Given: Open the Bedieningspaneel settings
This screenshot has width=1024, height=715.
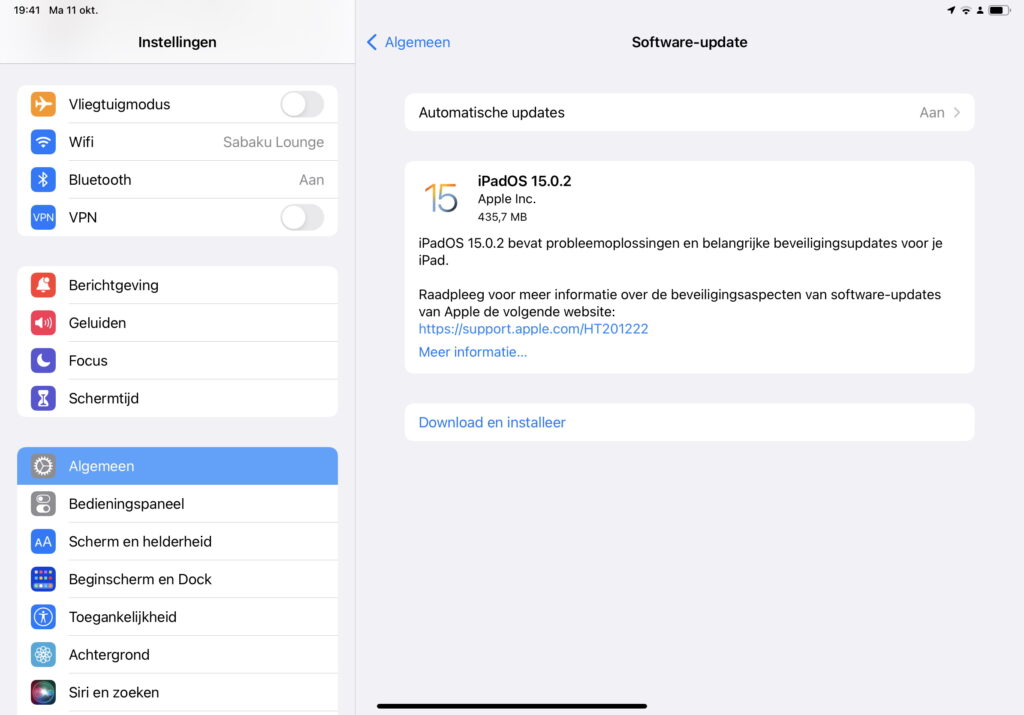Looking at the screenshot, I should point(126,504).
